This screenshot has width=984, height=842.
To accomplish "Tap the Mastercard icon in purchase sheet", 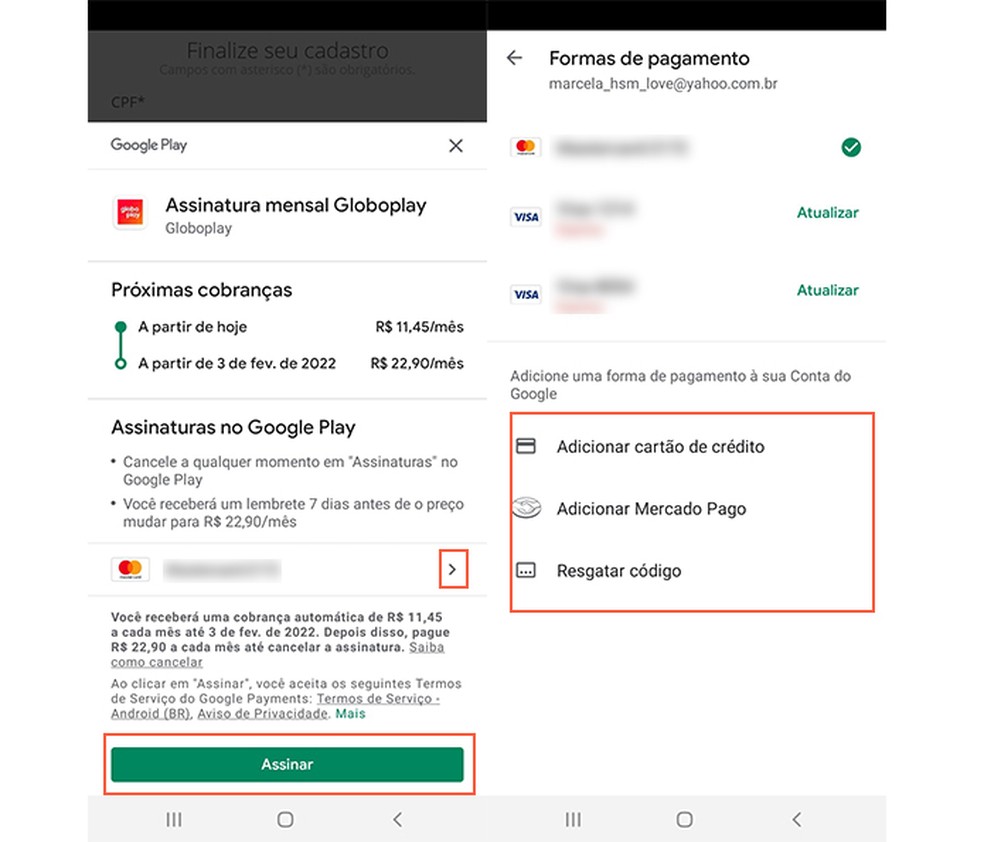I will click(x=131, y=569).
